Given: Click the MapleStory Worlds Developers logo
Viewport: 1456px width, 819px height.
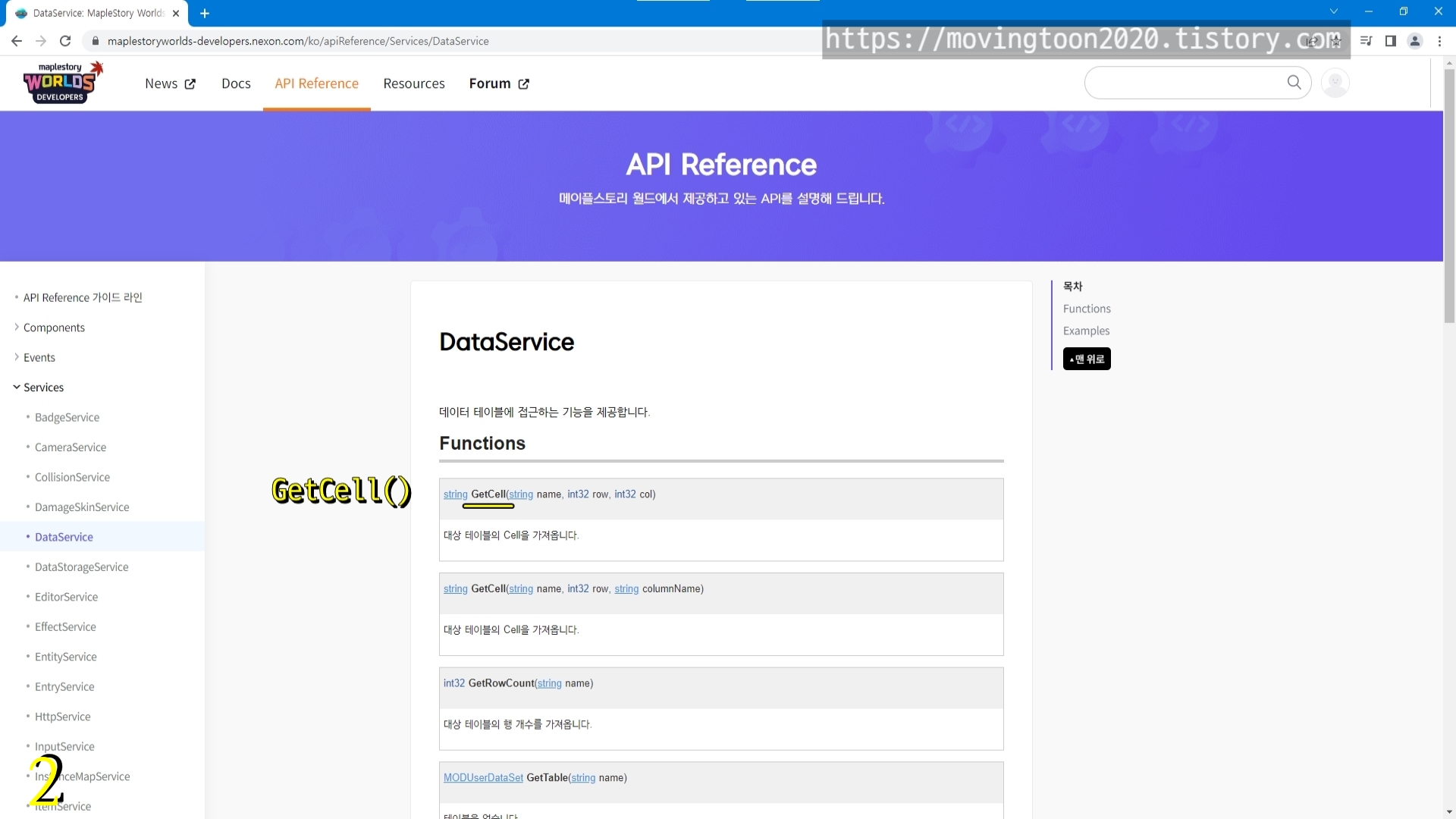Looking at the screenshot, I should click(x=62, y=83).
